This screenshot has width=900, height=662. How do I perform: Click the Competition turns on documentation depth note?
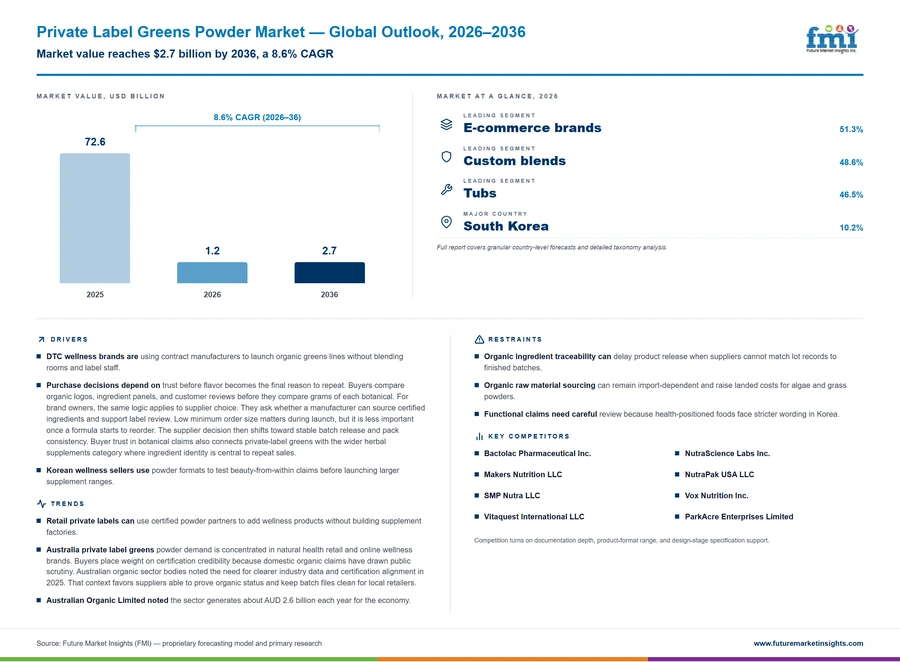pos(622,541)
